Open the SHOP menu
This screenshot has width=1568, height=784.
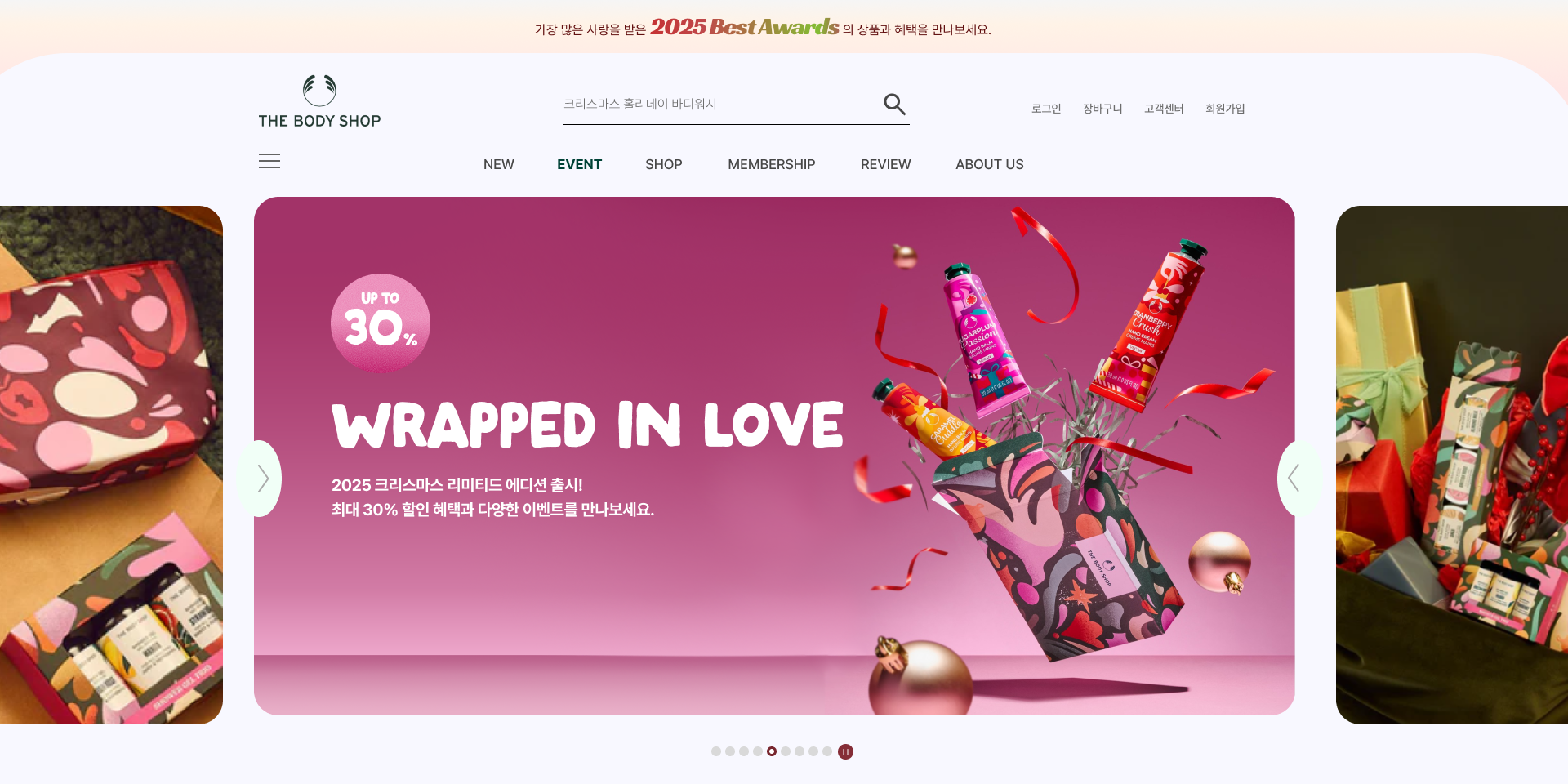pos(664,164)
